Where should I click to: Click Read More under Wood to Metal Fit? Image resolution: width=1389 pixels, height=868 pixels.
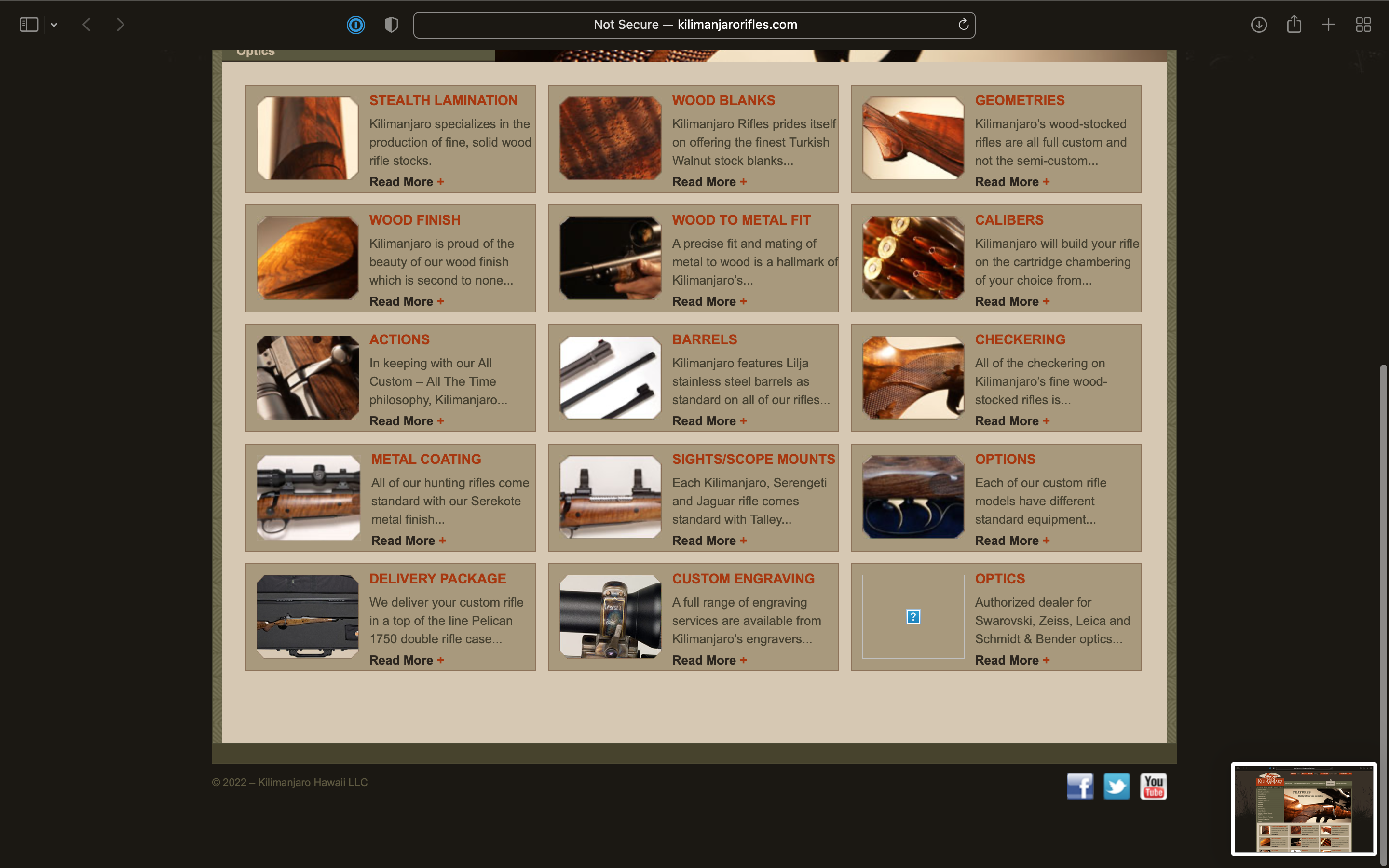coord(709,301)
